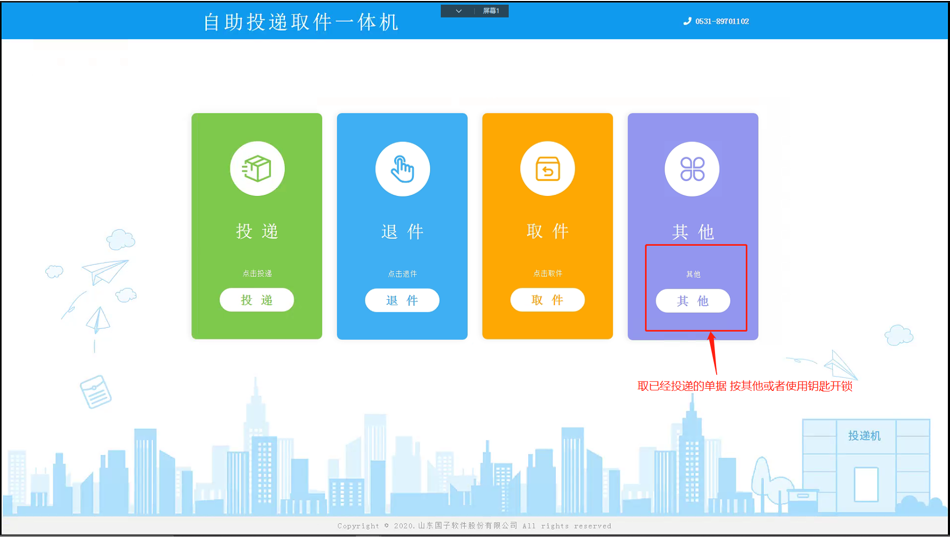
Task: Click the large 投递 card heading
Action: click(x=257, y=232)
